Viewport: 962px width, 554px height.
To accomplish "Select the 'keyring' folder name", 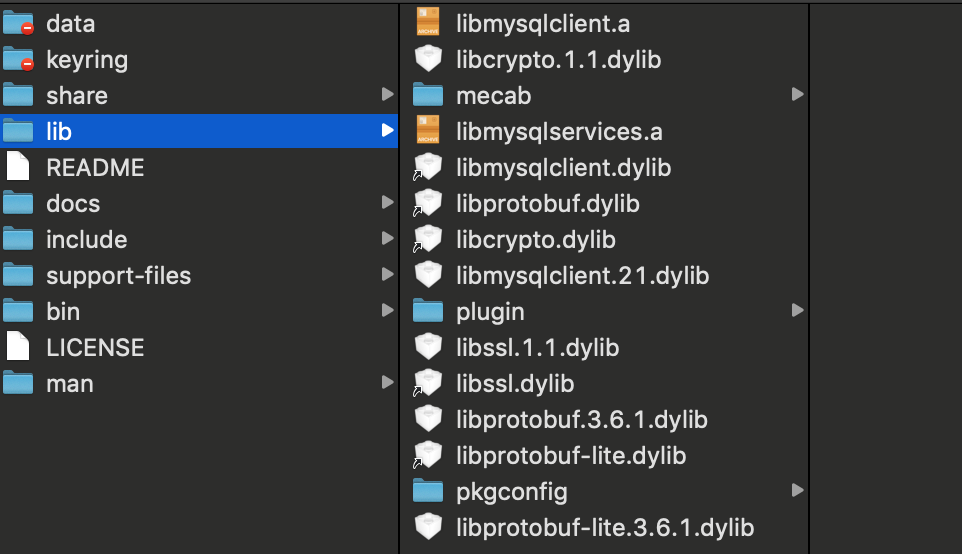I will pos(87,60).
